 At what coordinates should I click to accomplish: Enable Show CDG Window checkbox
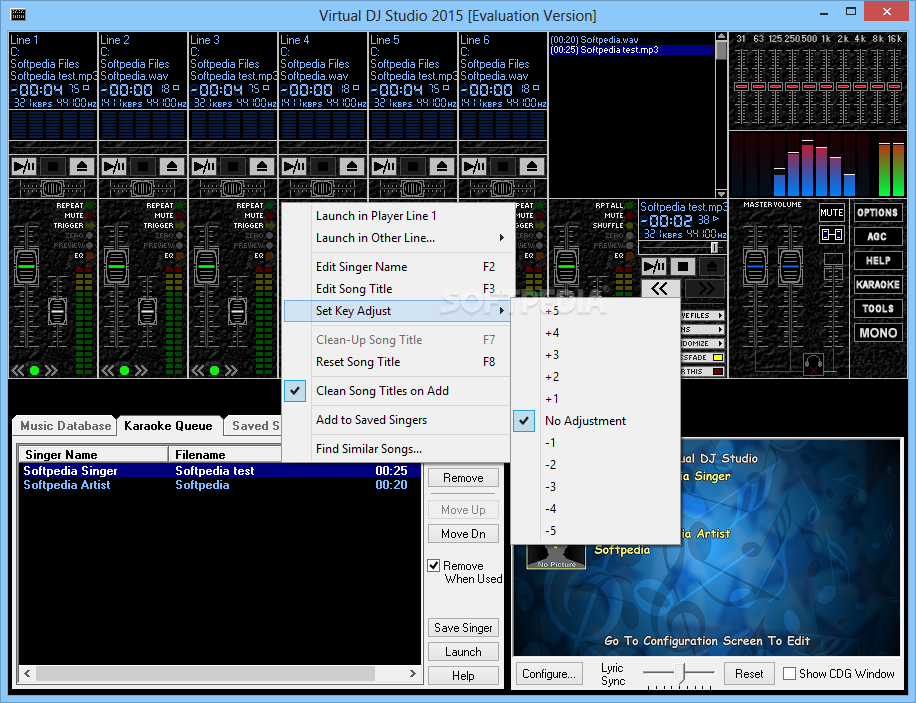click(789, 674)
